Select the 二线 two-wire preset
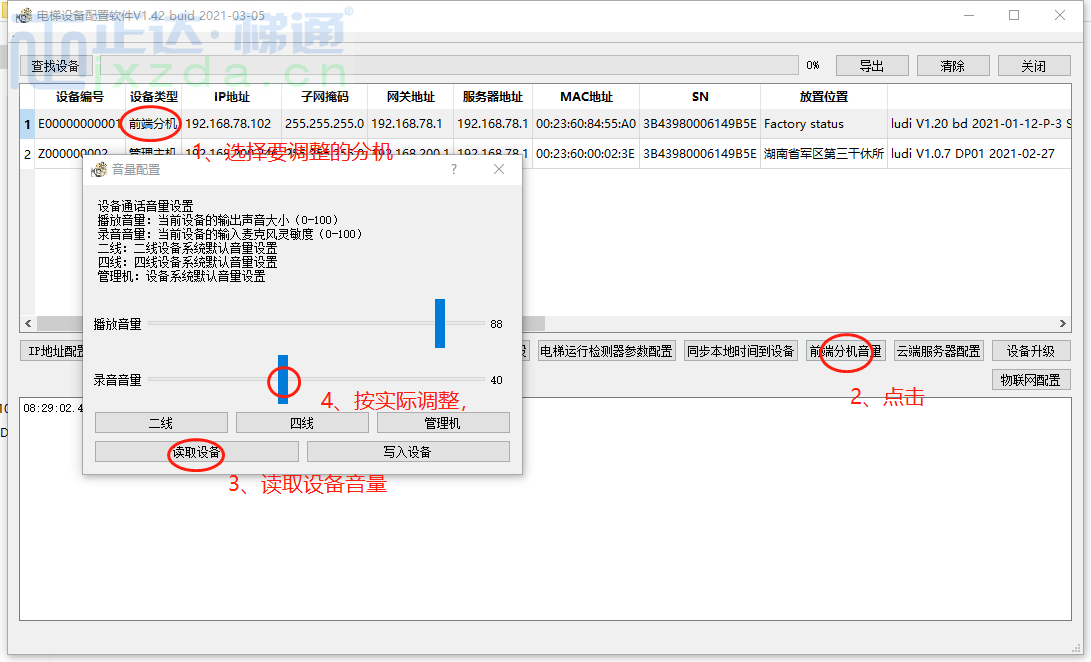The height and width of the screenshot is (662, 1091). (x=160, y=421)
